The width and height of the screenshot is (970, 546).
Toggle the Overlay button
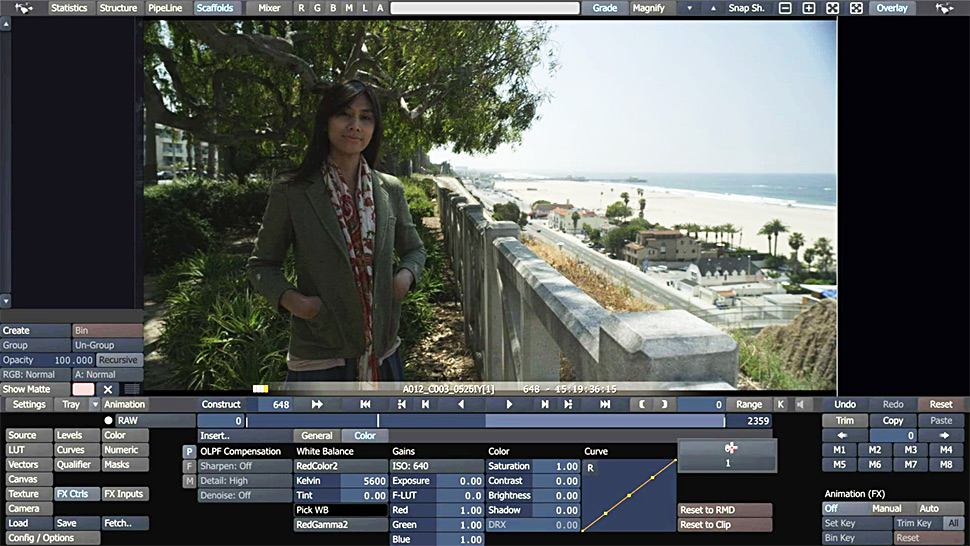892,8
